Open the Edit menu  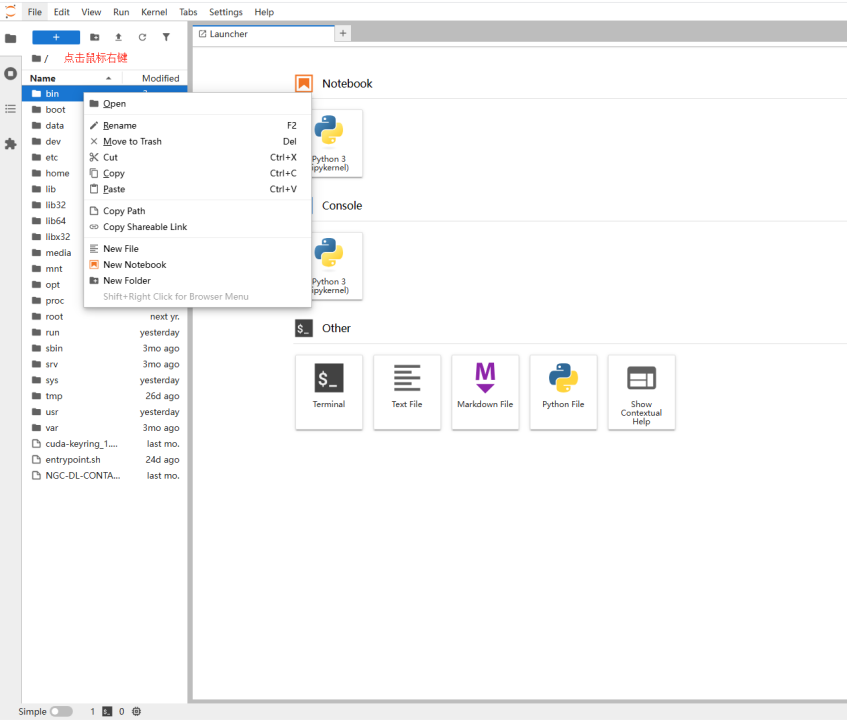[x=62, y=12]
